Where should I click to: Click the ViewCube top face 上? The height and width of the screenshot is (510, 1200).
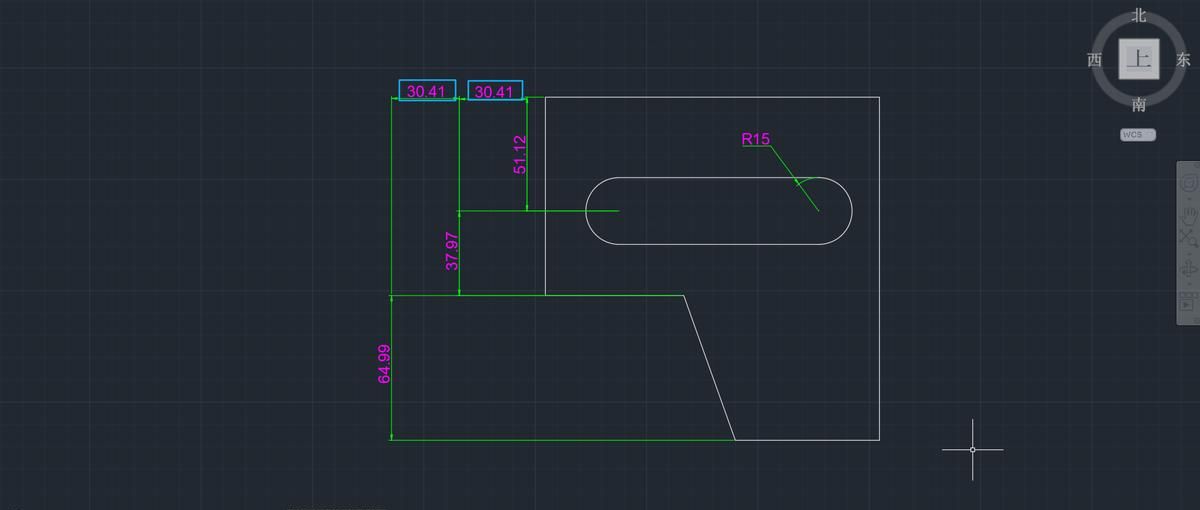pos(1139,59)
